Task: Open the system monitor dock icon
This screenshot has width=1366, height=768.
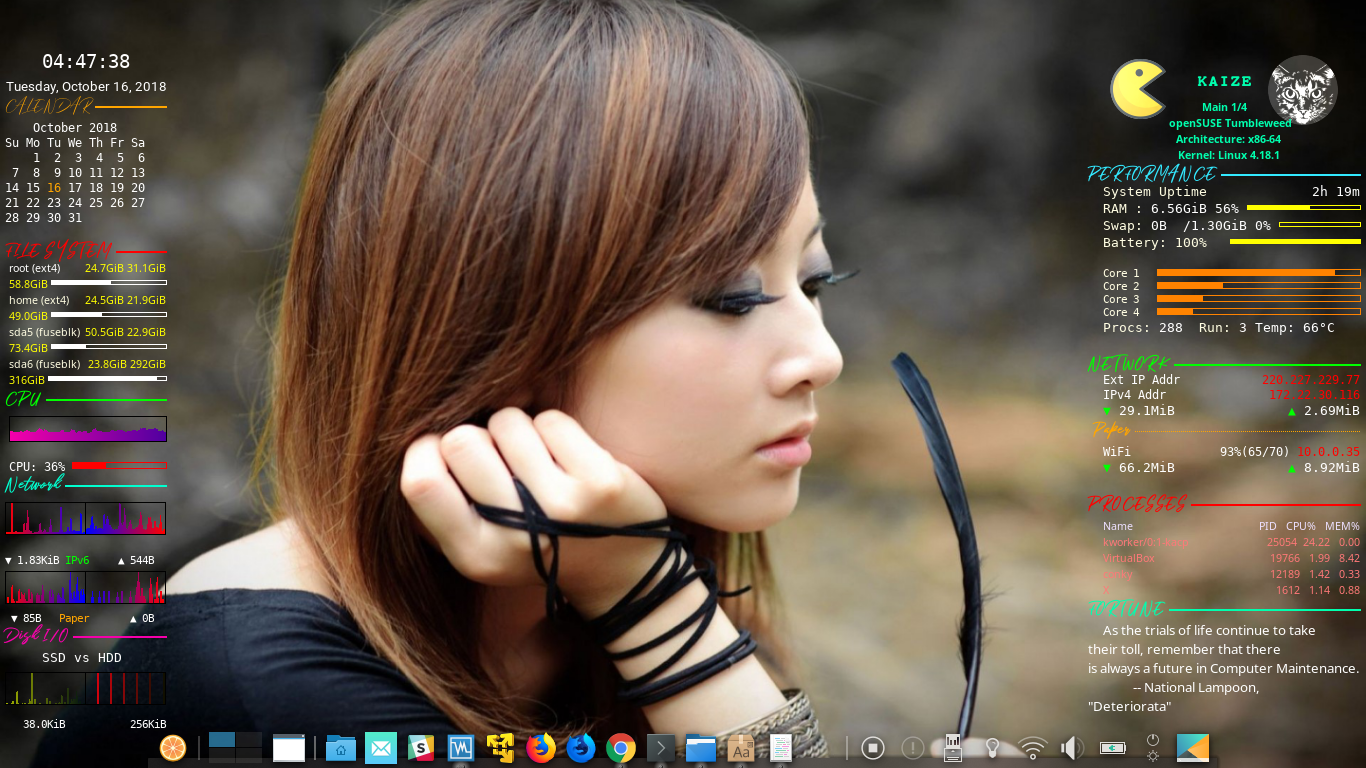Action: point(461,748)
